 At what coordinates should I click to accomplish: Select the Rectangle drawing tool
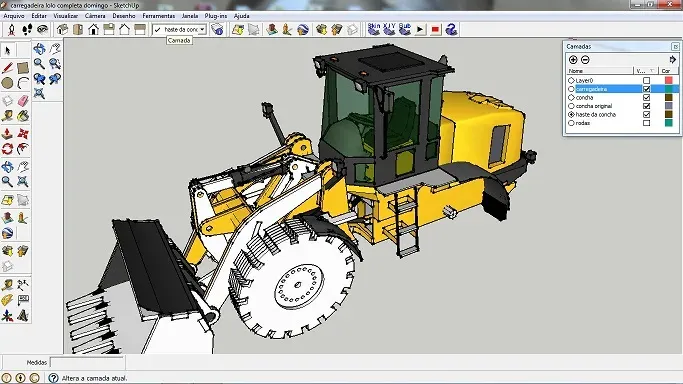click(x=23, y=67)
